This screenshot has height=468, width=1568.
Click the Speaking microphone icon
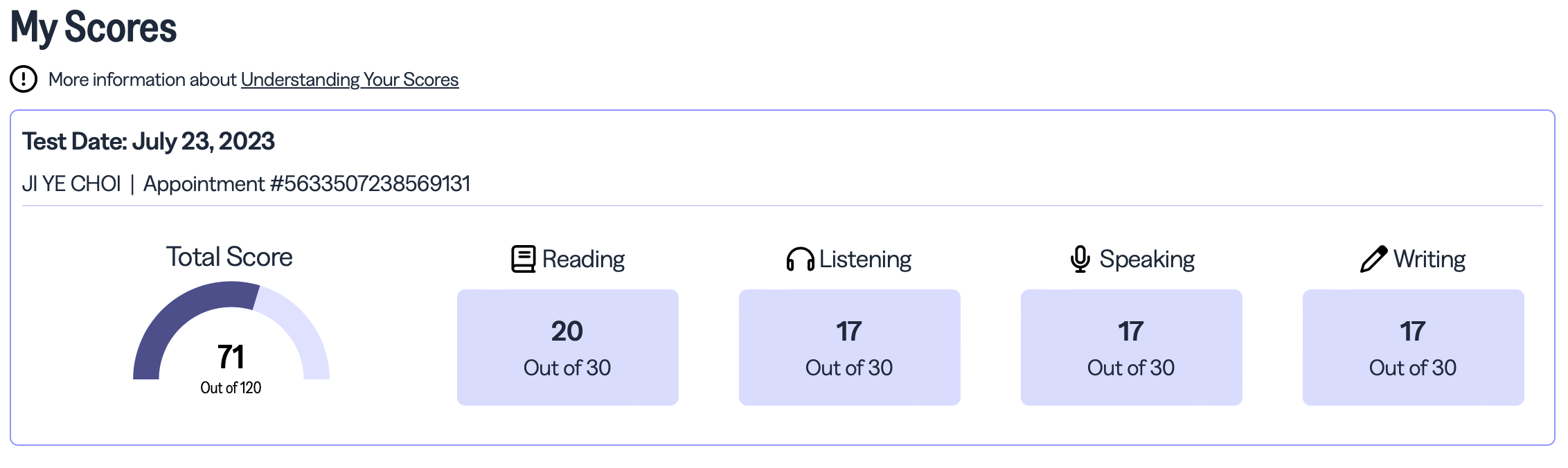(1080, 259)
